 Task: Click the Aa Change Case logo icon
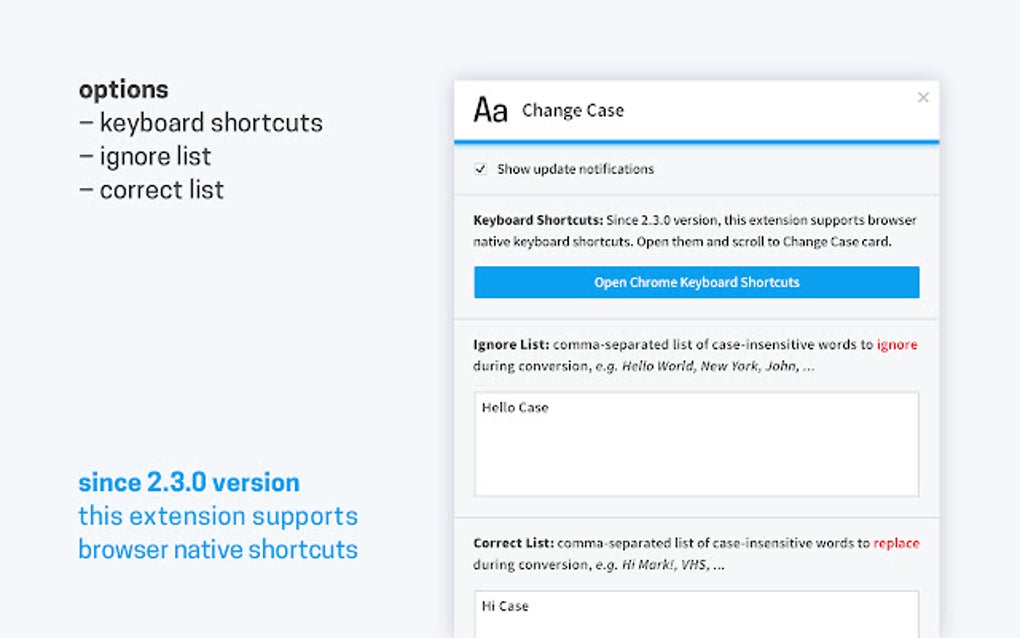point(490,110)
